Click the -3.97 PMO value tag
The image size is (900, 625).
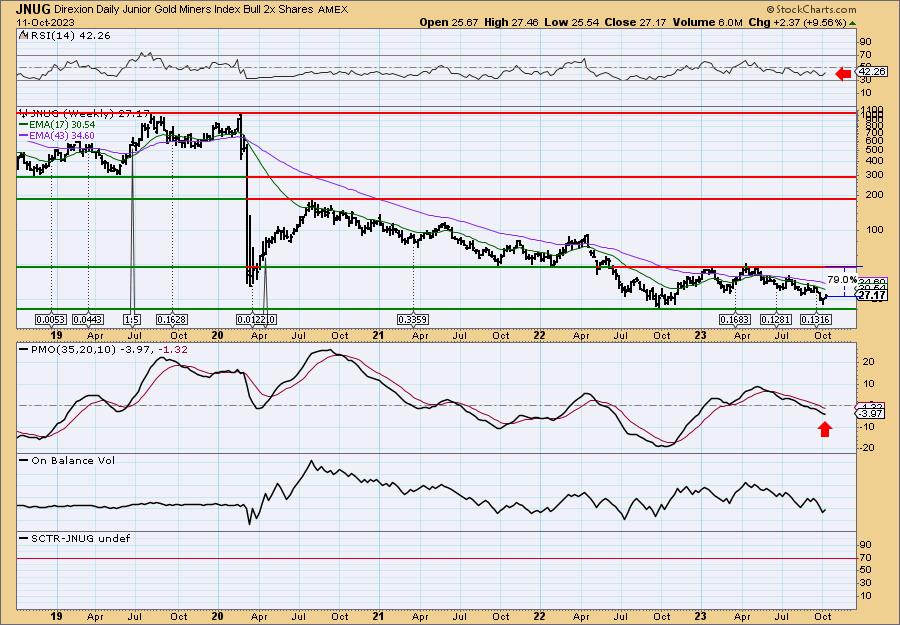[x=870, y=414]
